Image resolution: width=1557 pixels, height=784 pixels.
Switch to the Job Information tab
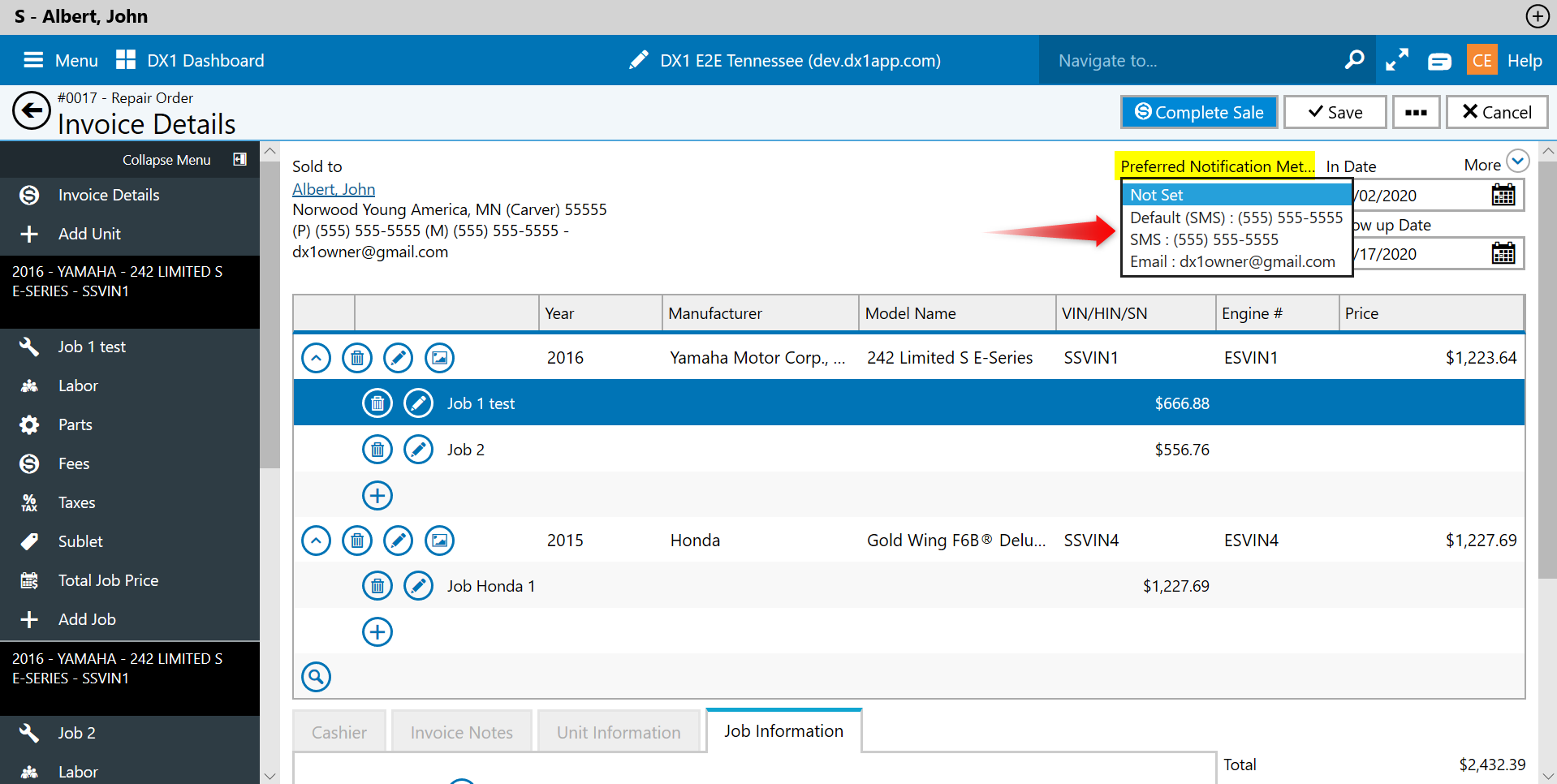(784, 730)
